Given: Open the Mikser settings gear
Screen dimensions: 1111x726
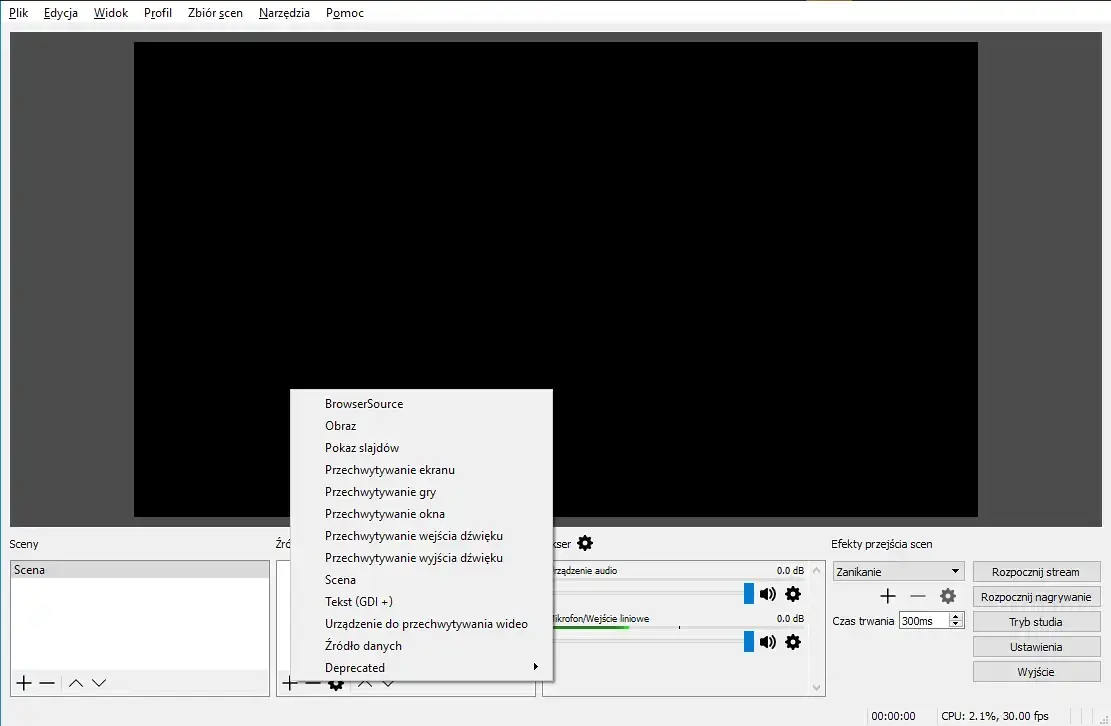Looking at the screenshot, I should click(585, 543).
